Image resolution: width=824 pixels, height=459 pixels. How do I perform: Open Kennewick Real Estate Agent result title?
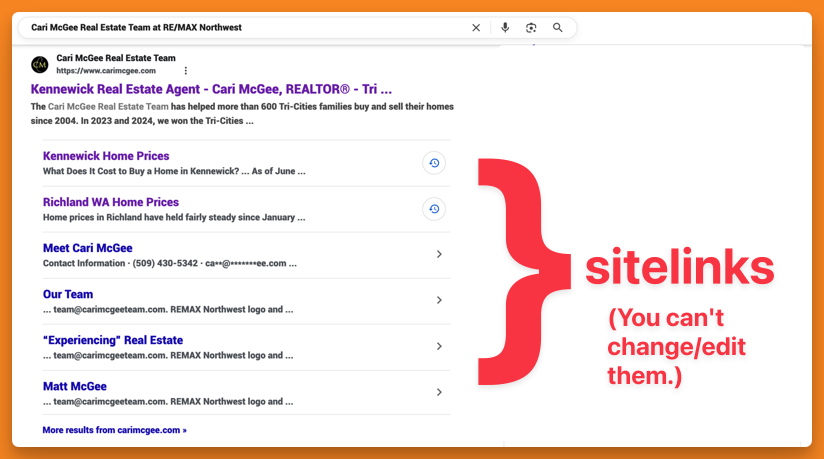tap(211, 89)
